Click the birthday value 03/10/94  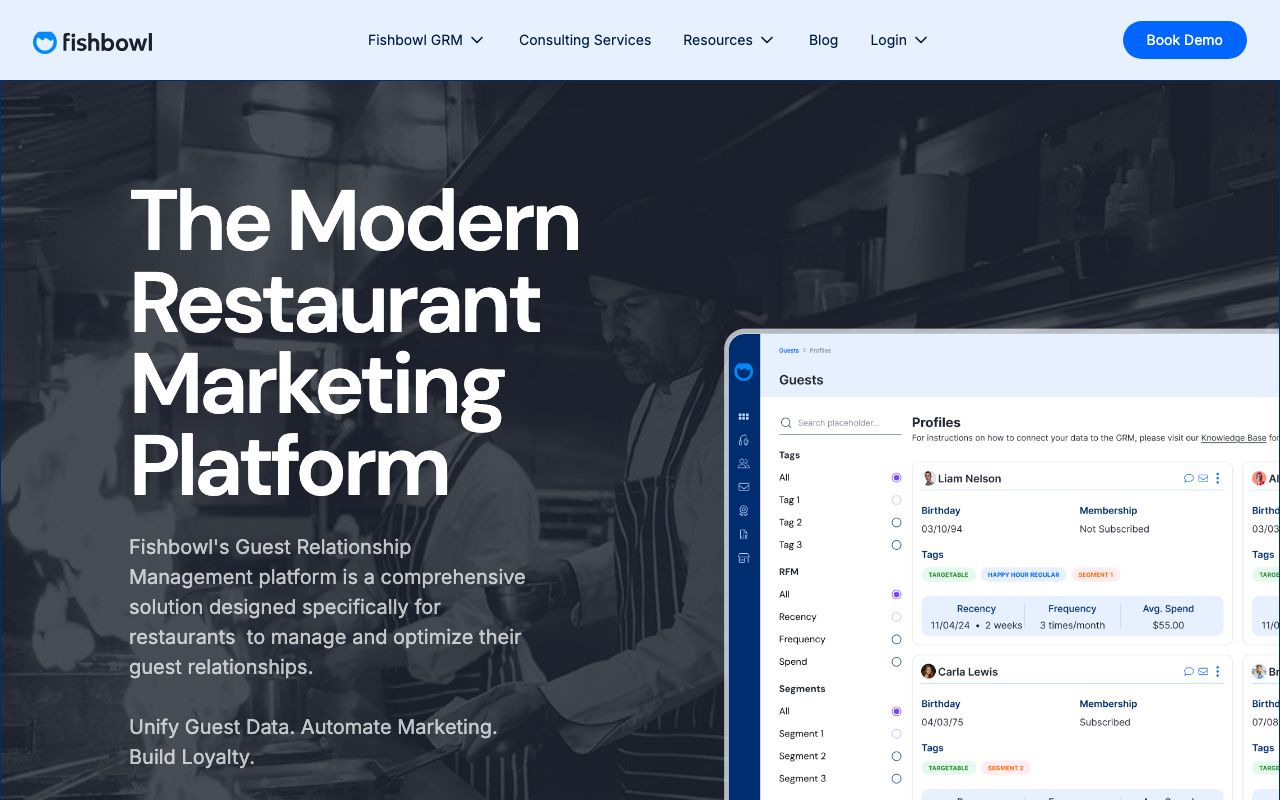(942, 529)
